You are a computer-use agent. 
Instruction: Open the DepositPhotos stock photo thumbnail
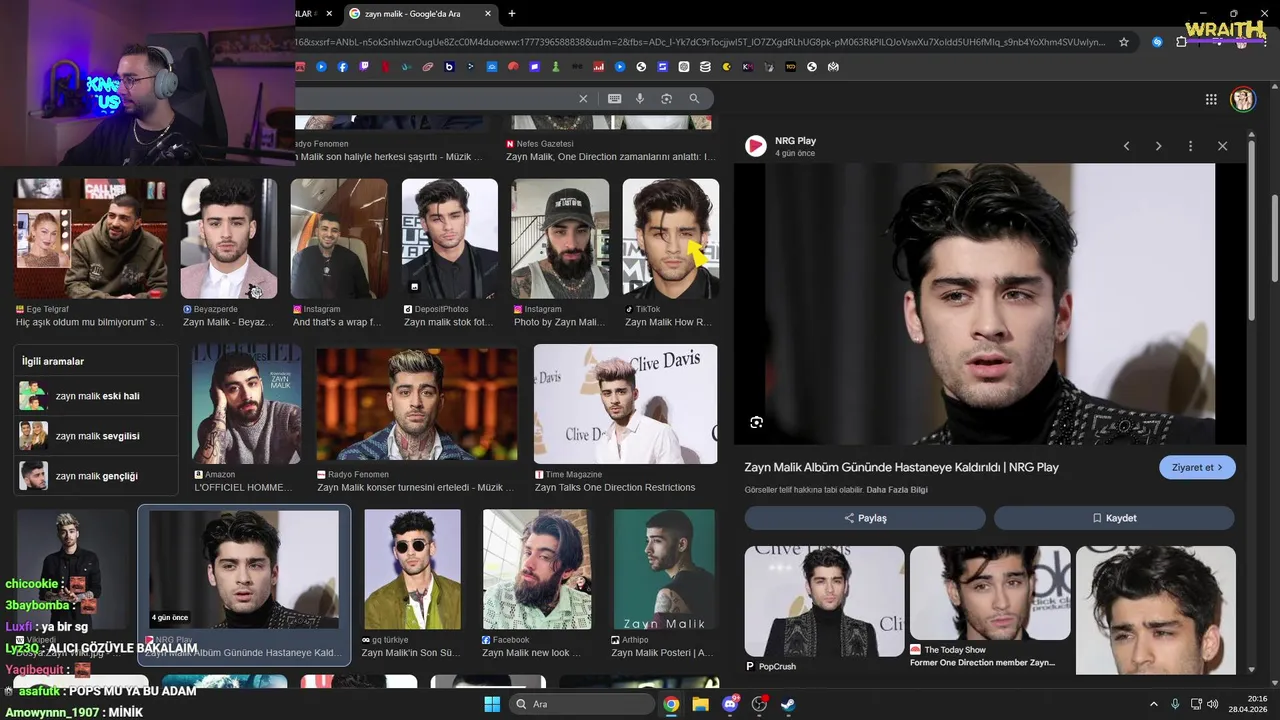pos(450,238)
